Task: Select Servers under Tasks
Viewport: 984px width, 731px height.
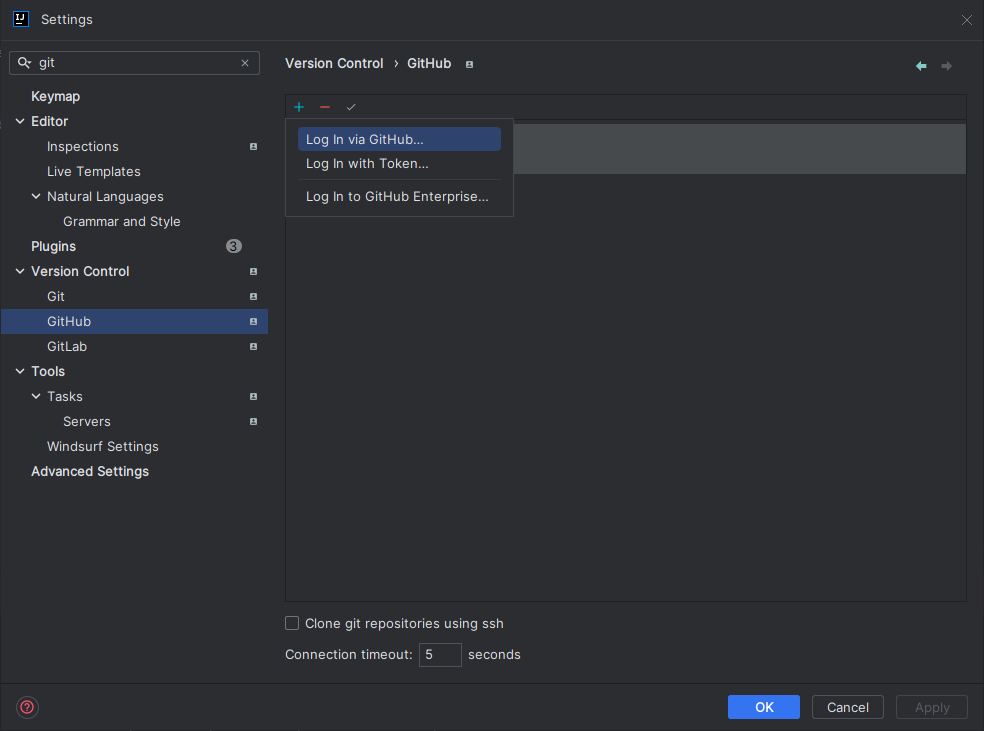Action: click(x=87, y=422)
